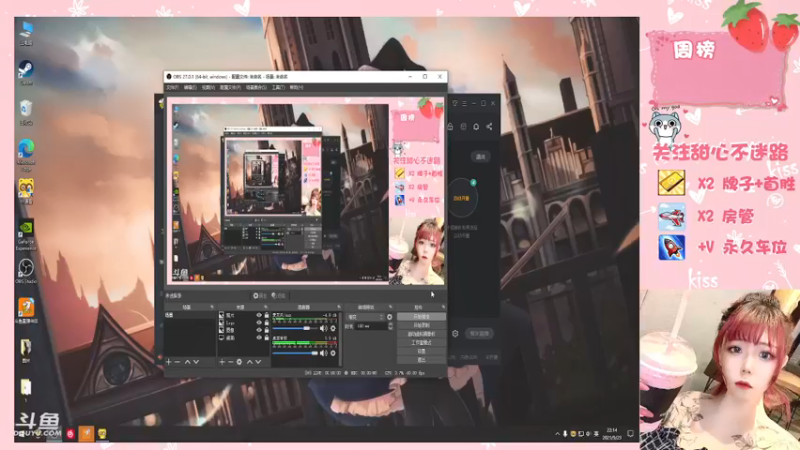
Task: Open hamburger menu in dark background window
Action: [464, 104]
